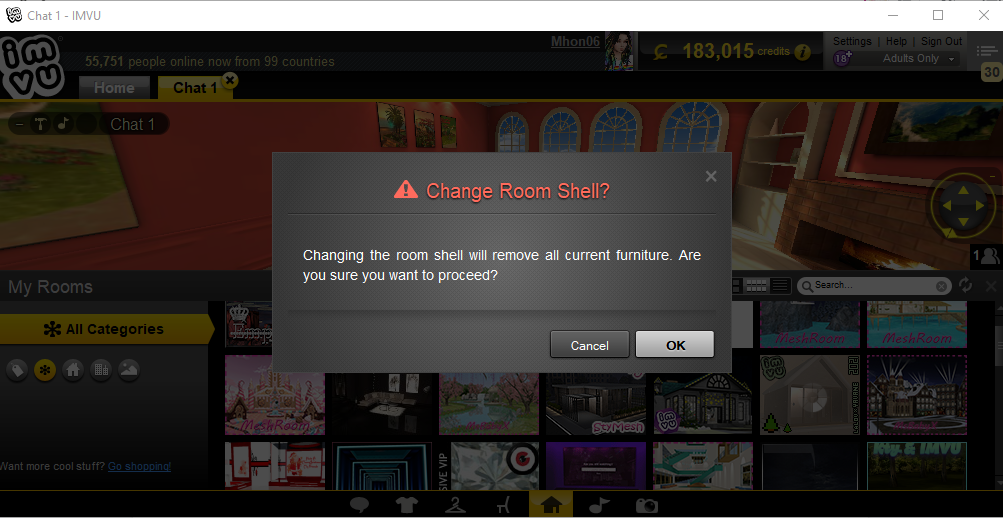Switch to the Home tab
1003x518 pixels.
(x=114, y=88)
